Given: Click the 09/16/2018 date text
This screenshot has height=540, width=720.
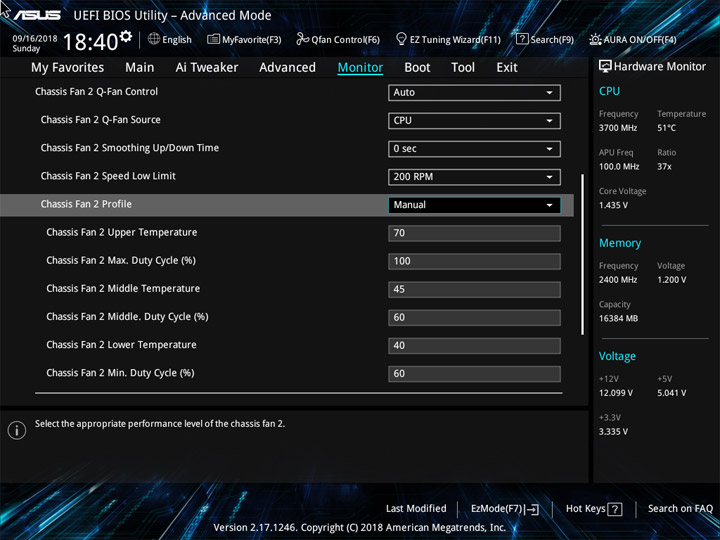Looking at the screenshot, I should [x=35, y=39].
